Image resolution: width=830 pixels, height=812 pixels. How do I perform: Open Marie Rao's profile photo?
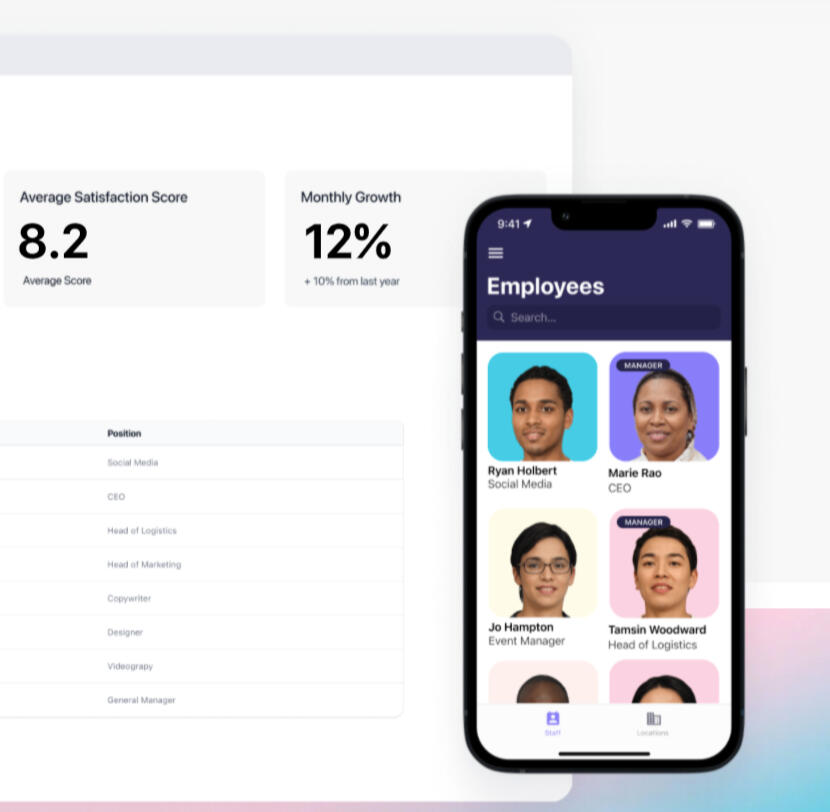point(664,406)
